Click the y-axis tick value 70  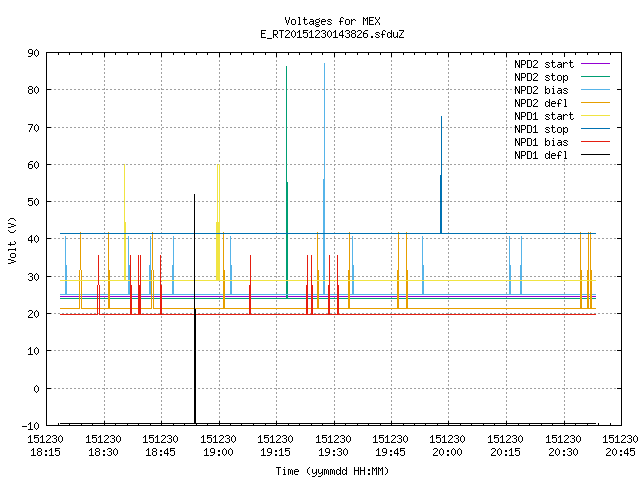click(33, 128)
